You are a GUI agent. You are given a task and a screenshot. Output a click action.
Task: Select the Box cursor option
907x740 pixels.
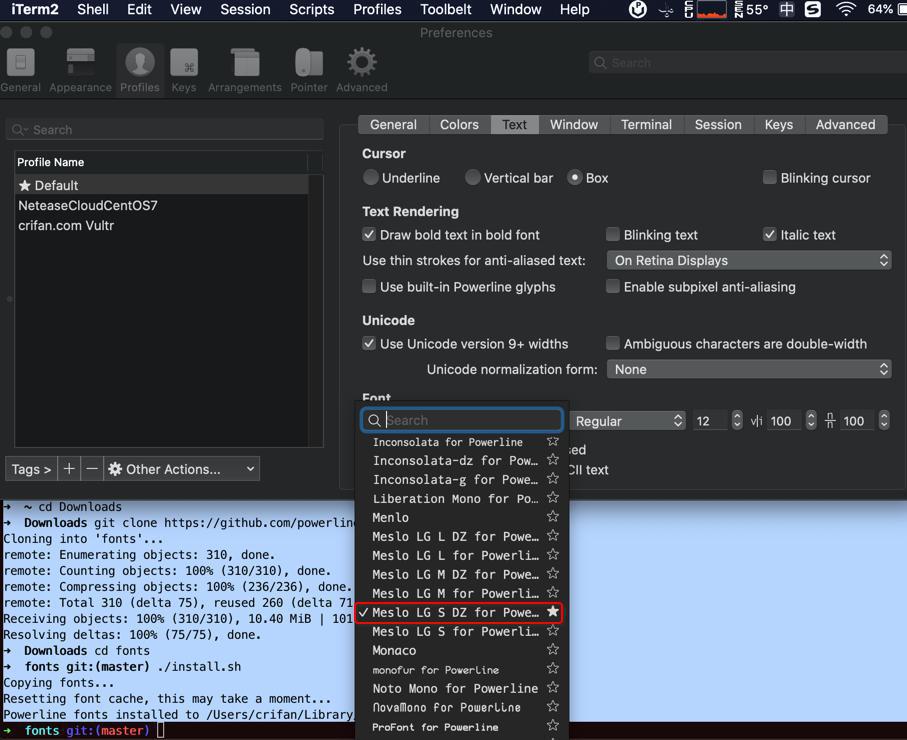pos(574,178)
